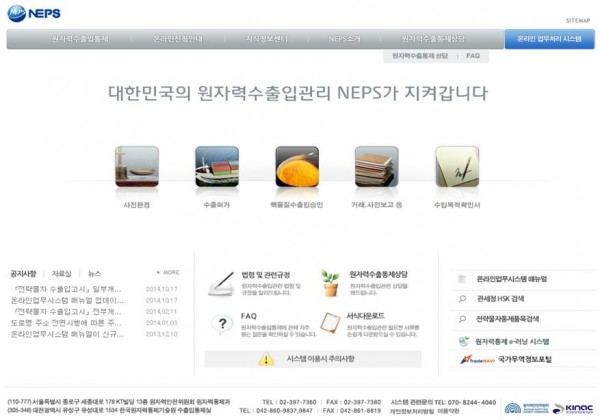
Task: Open the 수입목적확인서 signature icon
Action: point(457,167)
